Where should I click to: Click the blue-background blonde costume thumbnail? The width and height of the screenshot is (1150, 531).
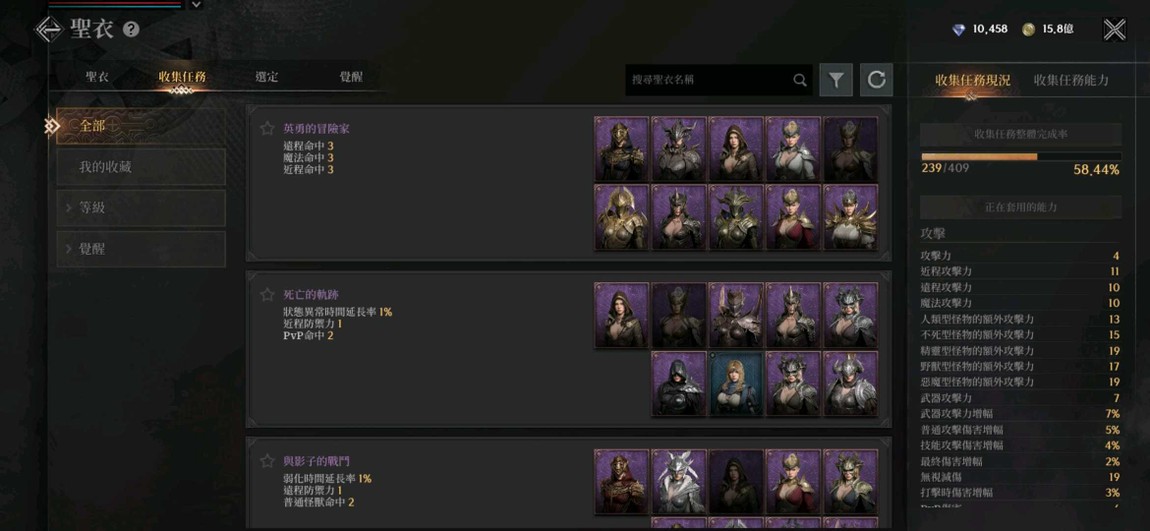click(736, 384)
